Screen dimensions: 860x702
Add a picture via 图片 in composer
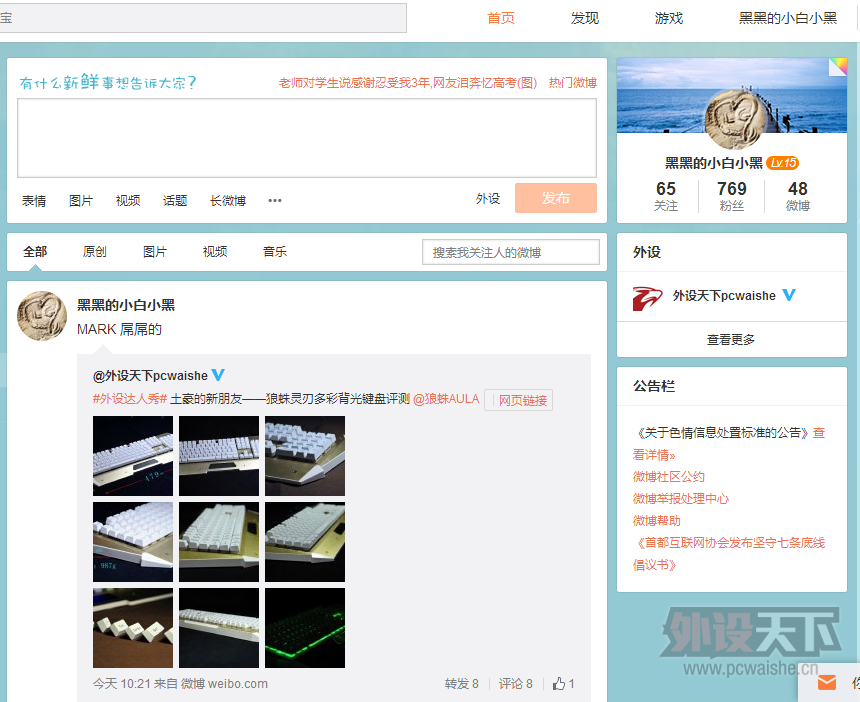click(81, 201)
